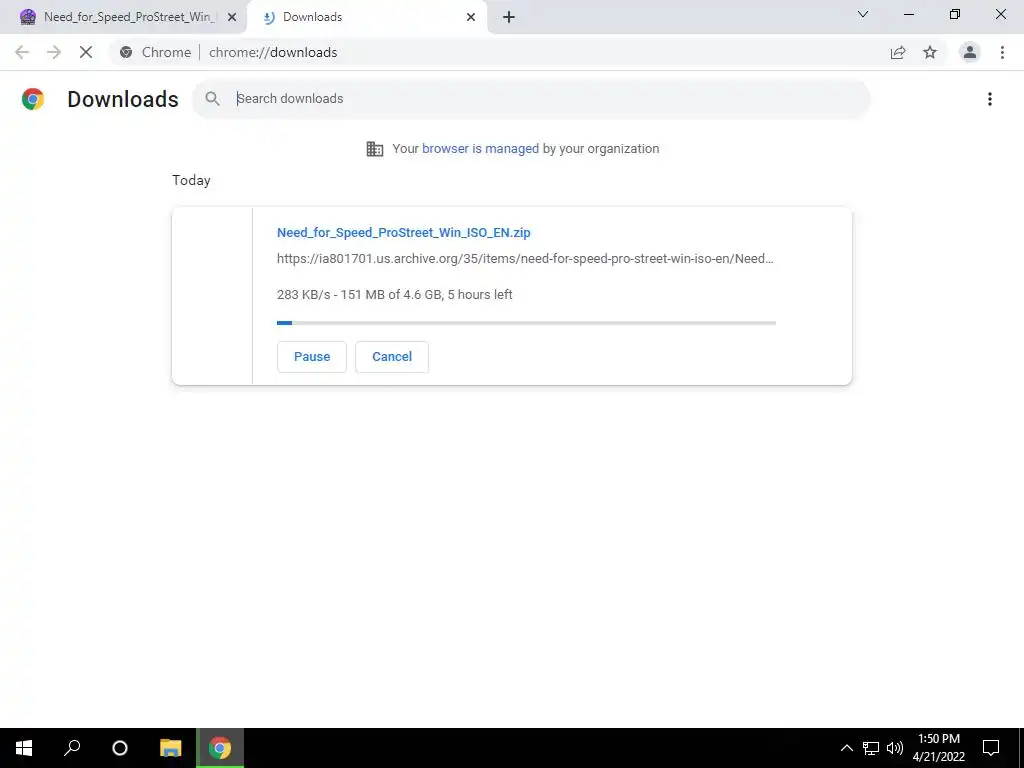
Task: Bookmark this tab with the star icon
Action: (930, 52)
